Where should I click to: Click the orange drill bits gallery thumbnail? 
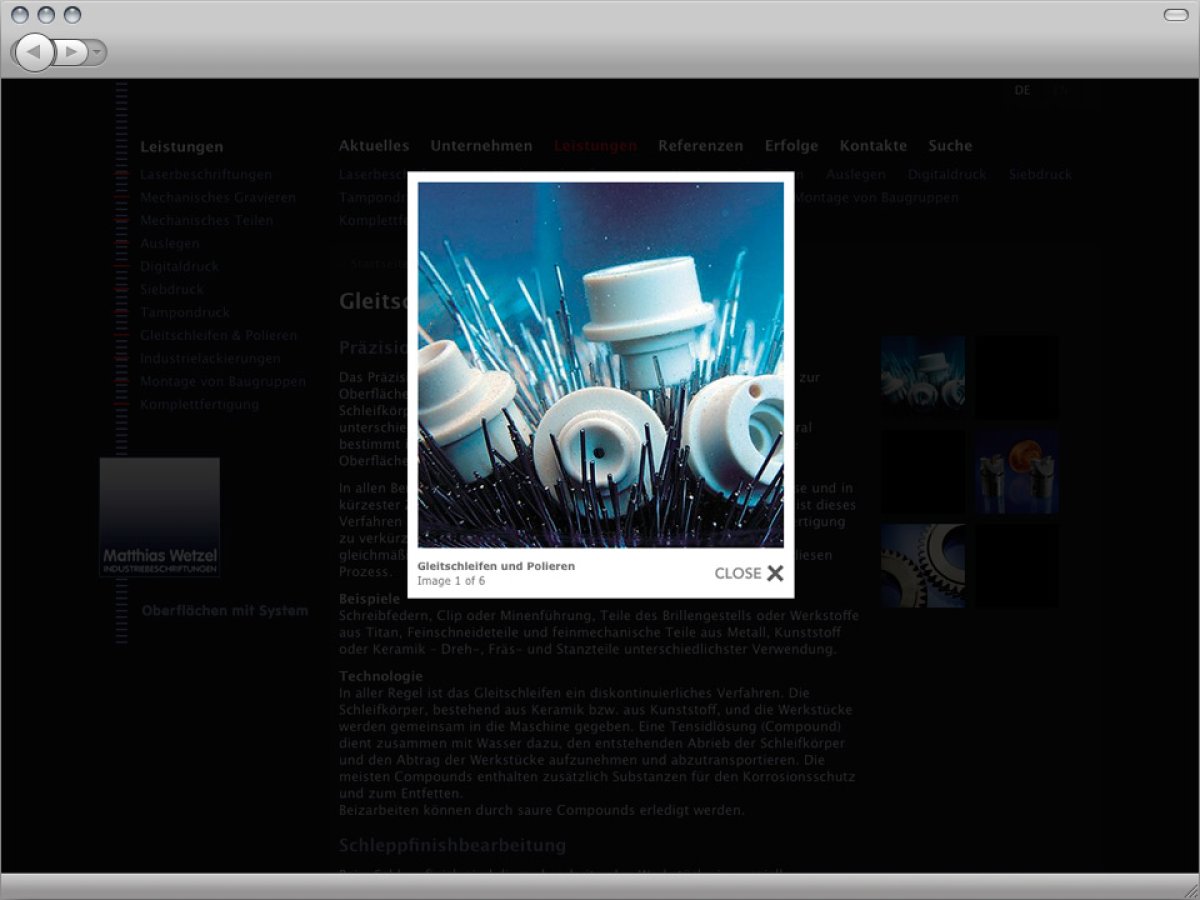tap(1017, 471)
